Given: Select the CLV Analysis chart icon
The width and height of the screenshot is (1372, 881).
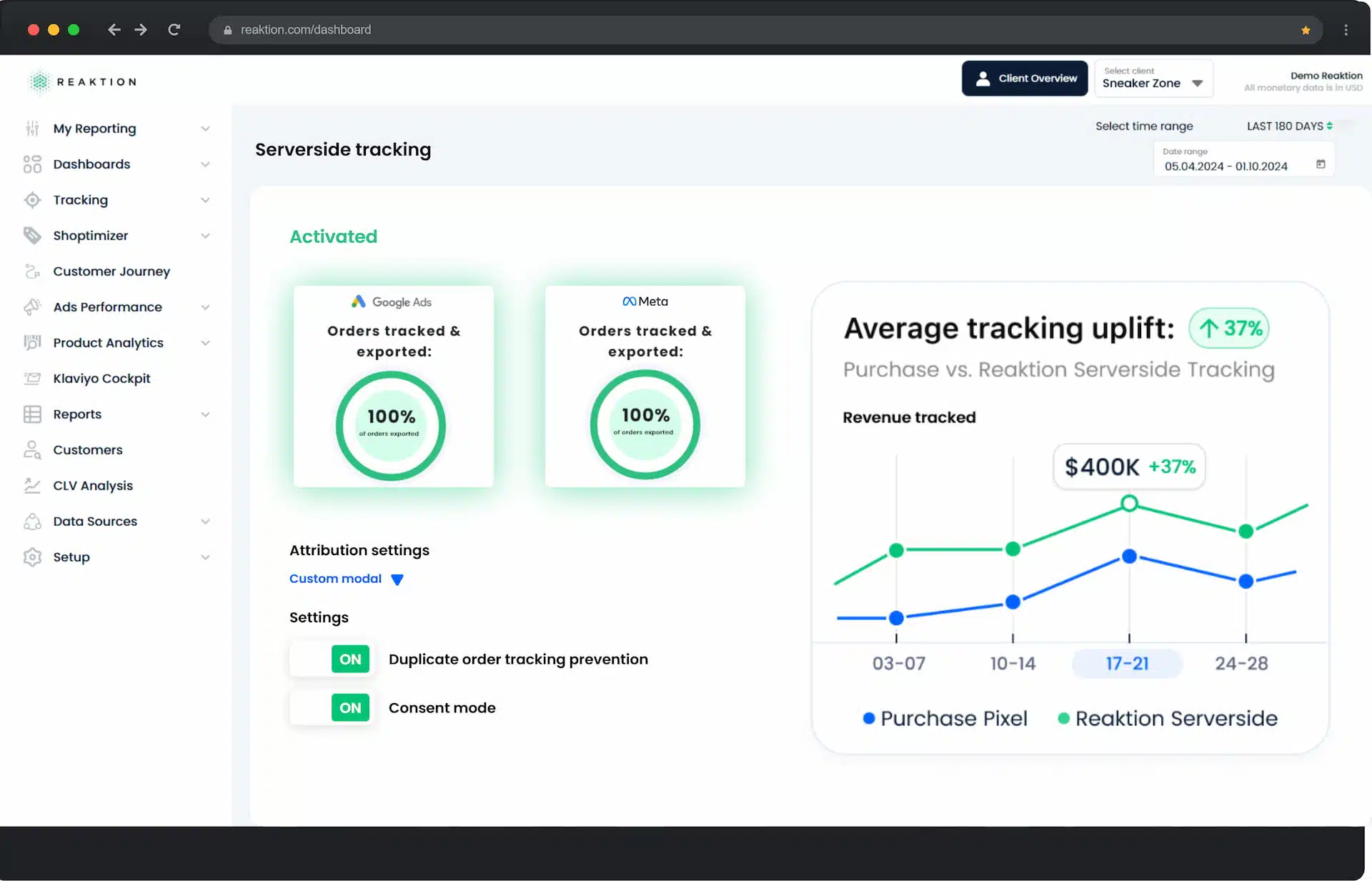Looking at the screenshot, I should [32, 486].
